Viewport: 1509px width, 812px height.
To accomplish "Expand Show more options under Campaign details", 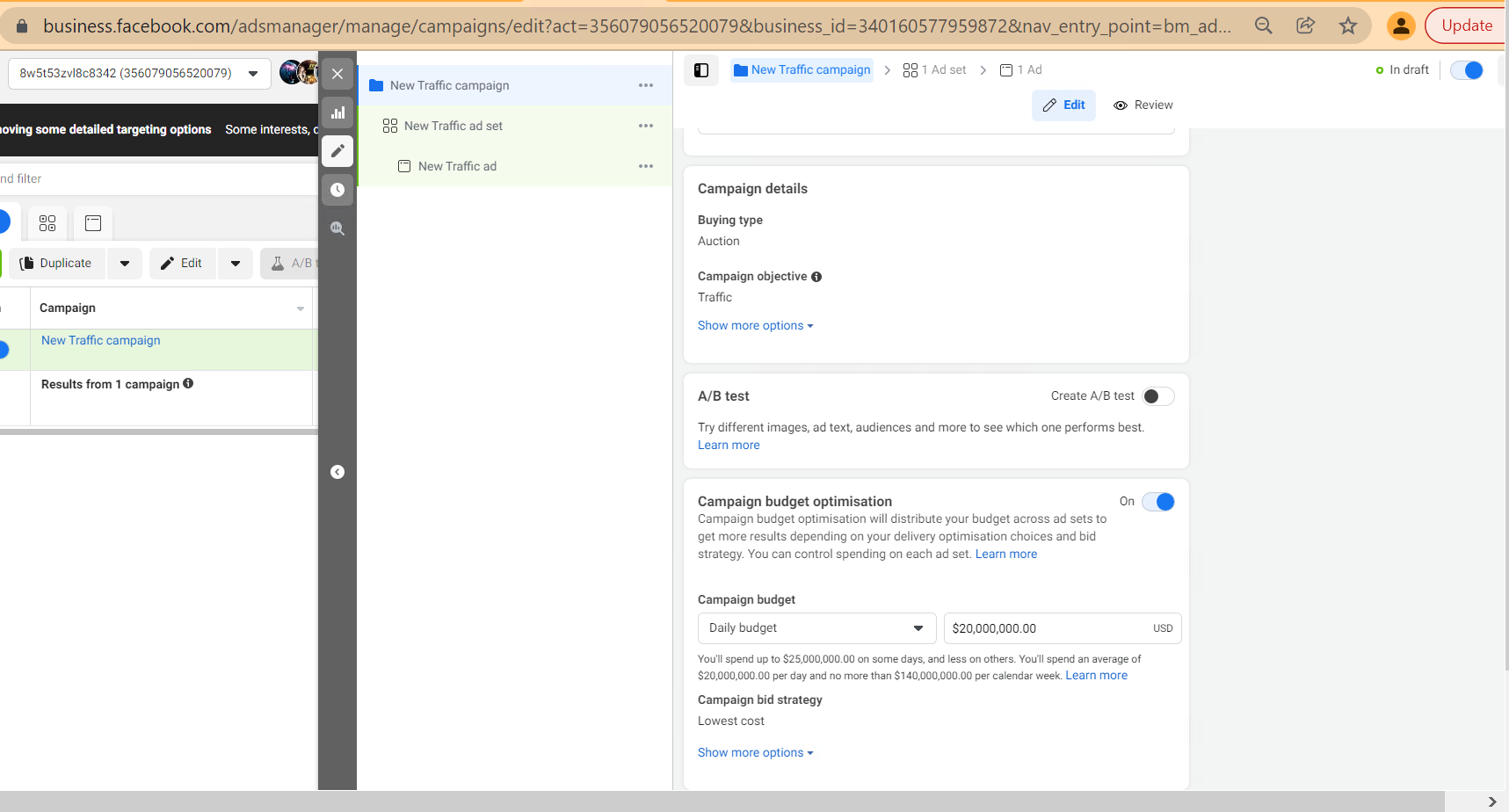I will (755, 325).
